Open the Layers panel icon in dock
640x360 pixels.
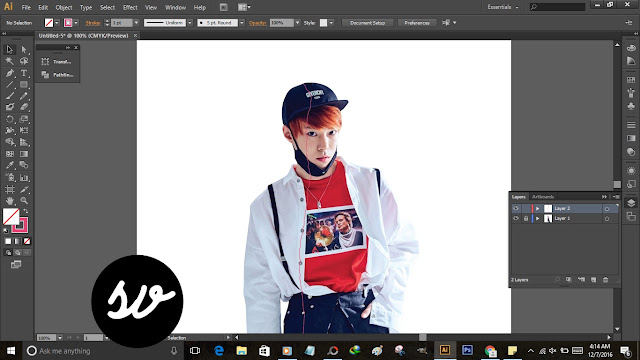click(x=631, y=203)
